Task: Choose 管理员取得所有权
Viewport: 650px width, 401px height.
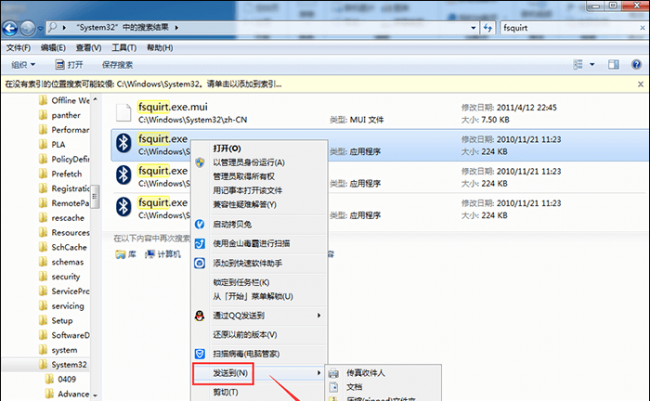Action: [259, 176]
